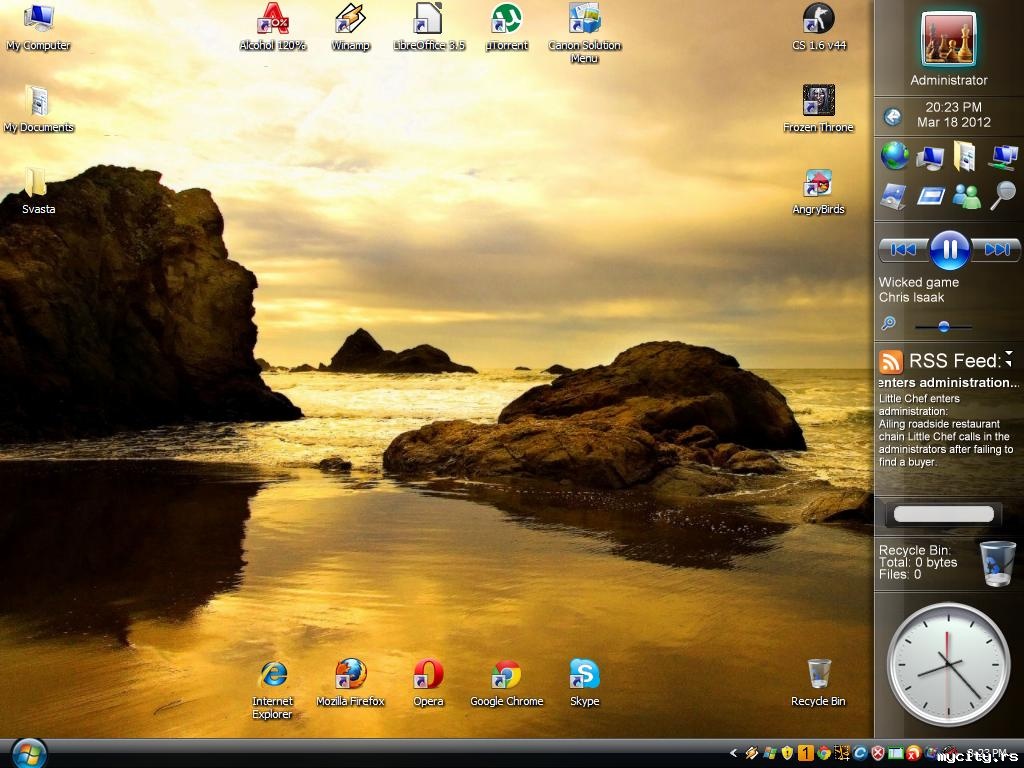Click the Administrator user picture
The width and height of the screenshot is (1024, 768).
(948, 39)
